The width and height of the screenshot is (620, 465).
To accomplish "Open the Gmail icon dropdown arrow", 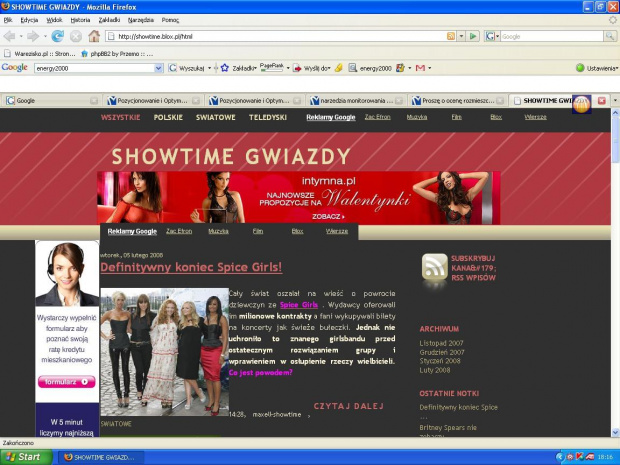I will pyautogui.click(x=429, y=68).
